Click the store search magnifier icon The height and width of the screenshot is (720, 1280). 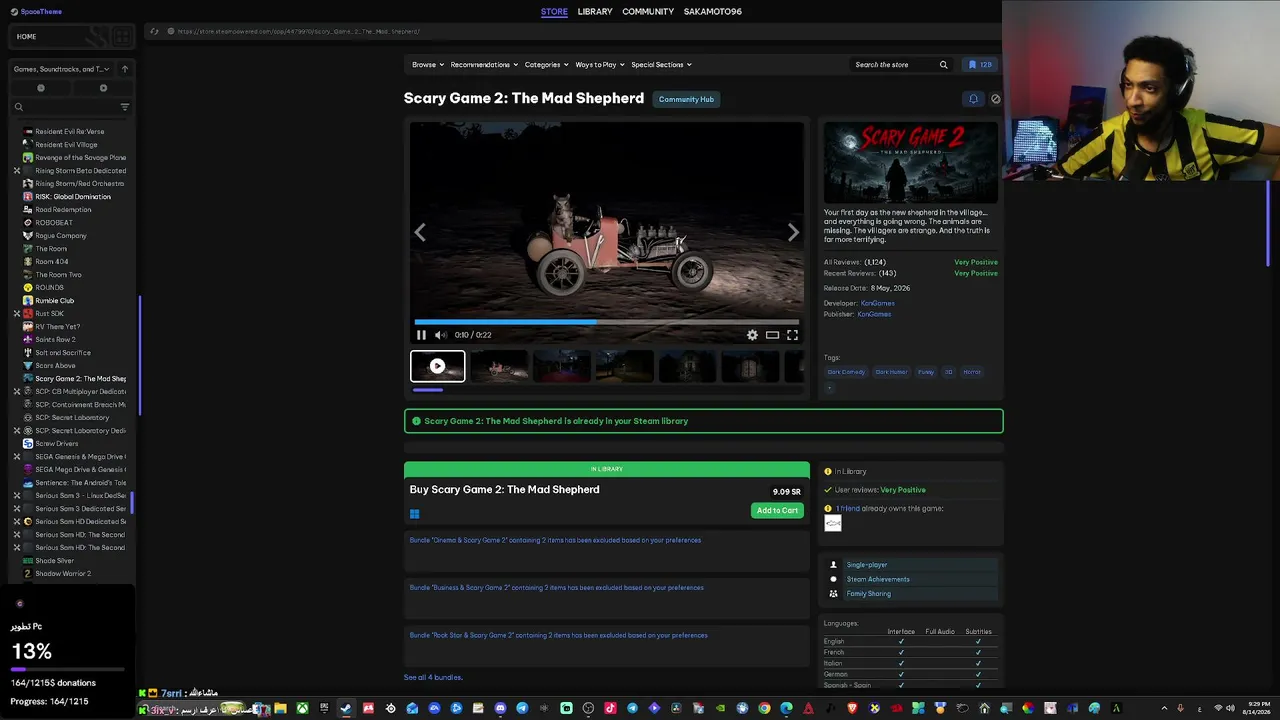coord(943,65)
